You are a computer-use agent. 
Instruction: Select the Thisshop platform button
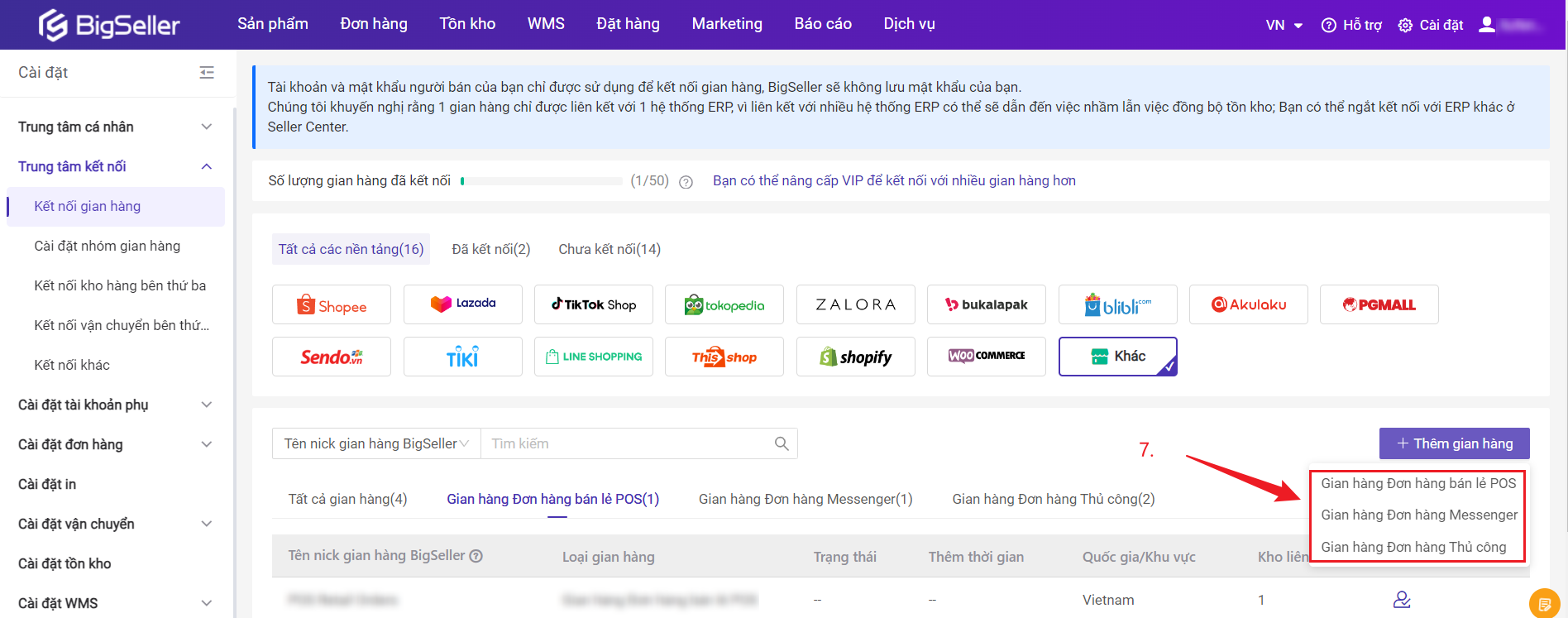coord(724,357)
